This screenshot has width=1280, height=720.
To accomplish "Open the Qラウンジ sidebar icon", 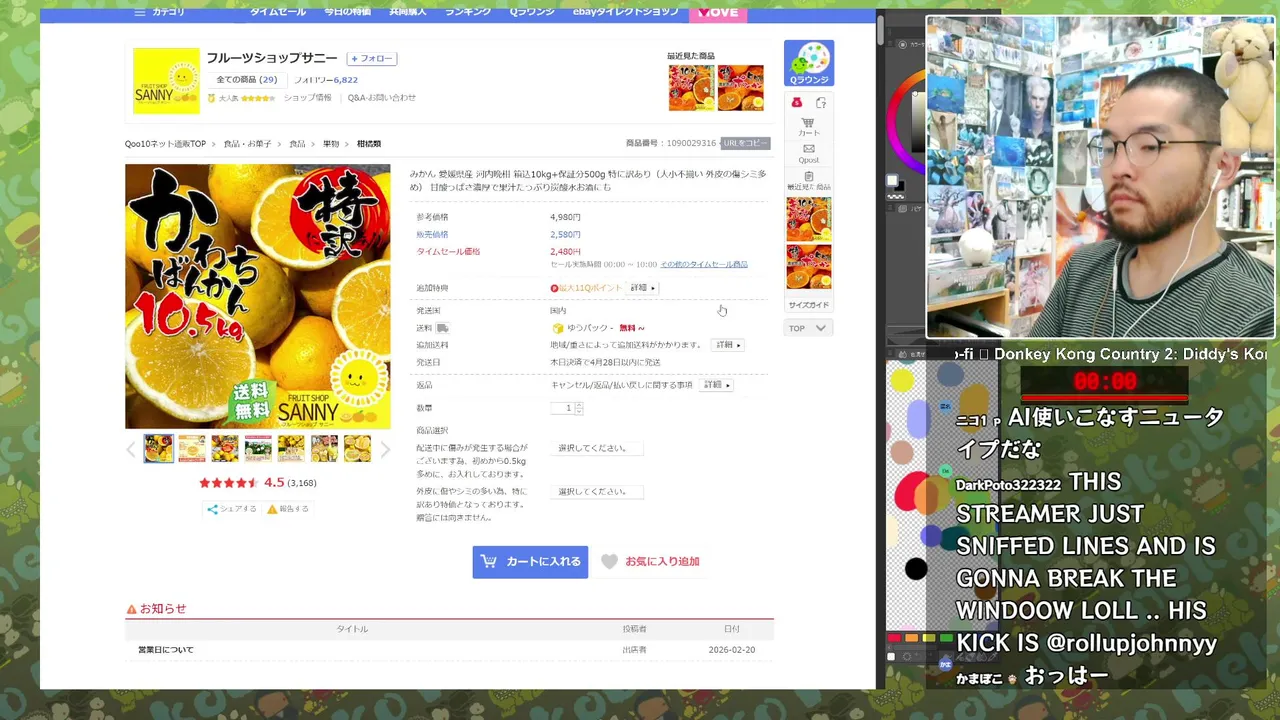I will (809, 63).
